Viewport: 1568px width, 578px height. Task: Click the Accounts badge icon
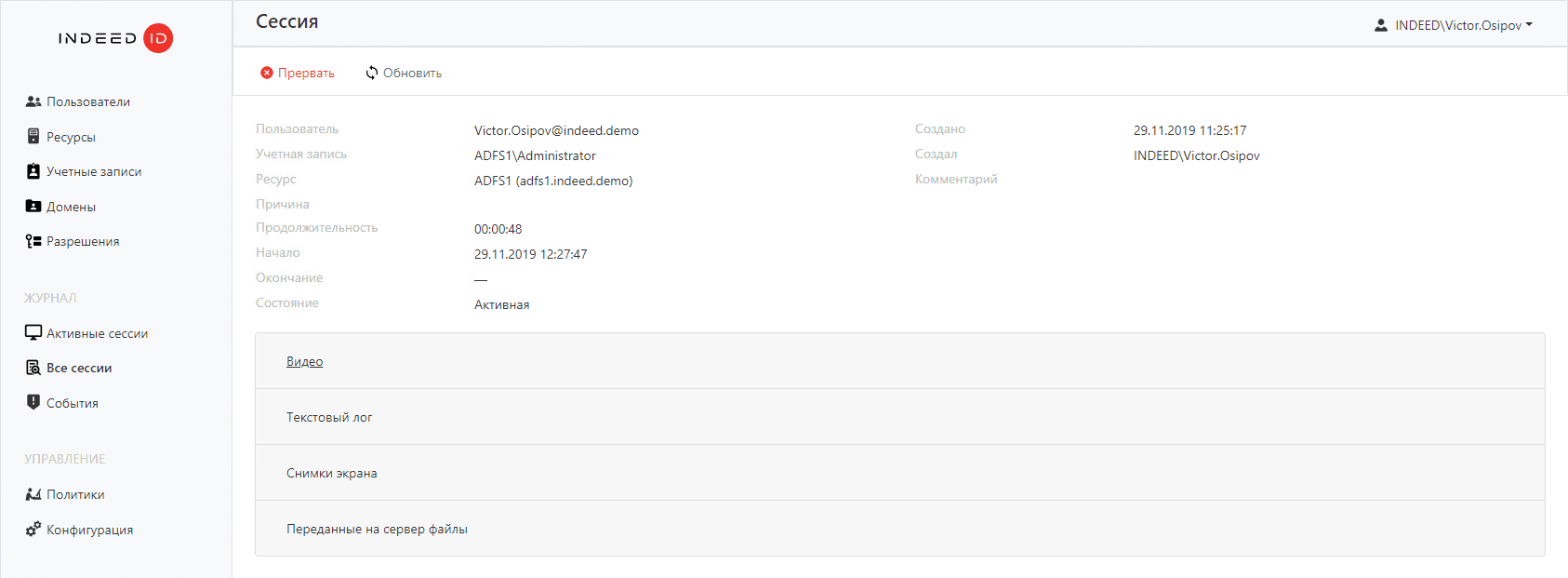33,171
